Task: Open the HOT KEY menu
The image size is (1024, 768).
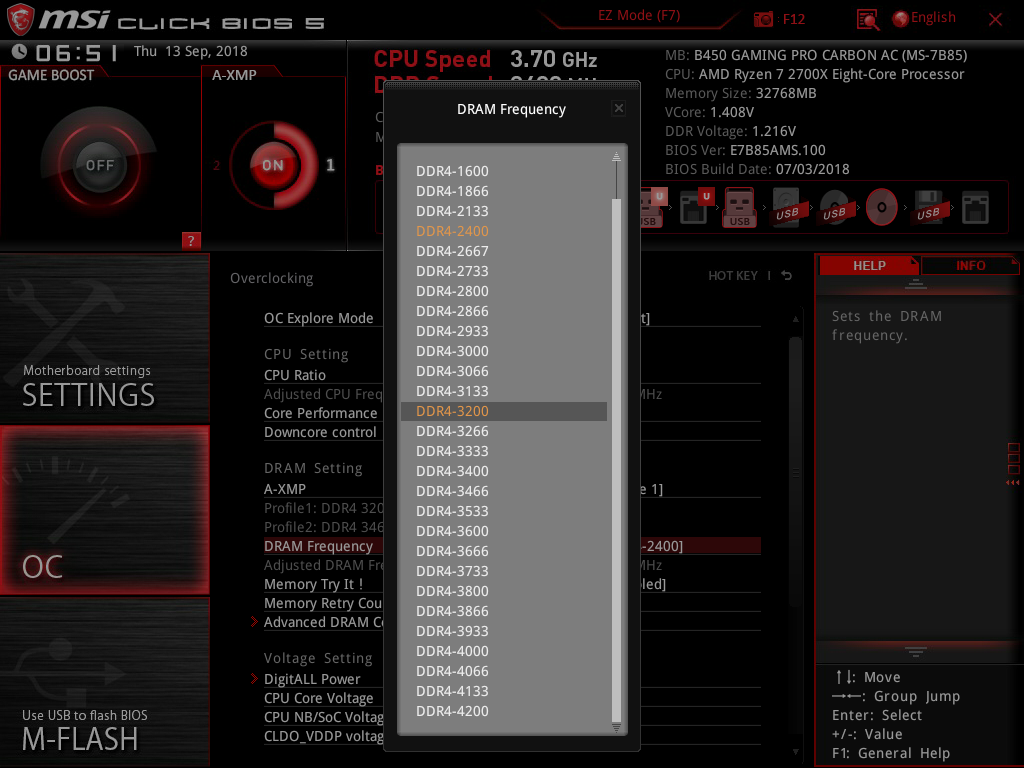Action: click(x=733, y=276)
